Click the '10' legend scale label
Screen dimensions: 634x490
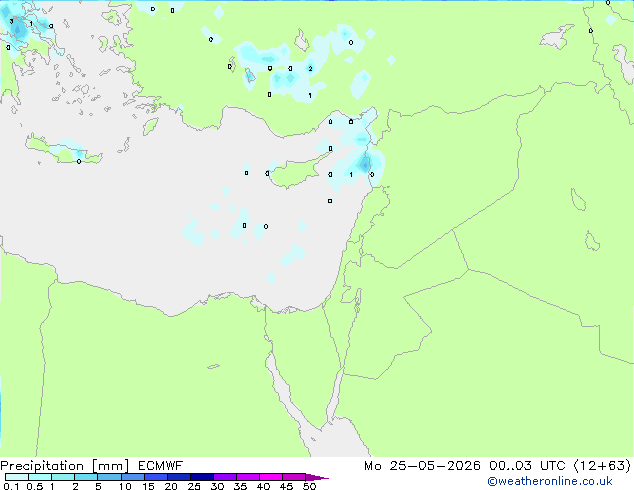(125, 486)
